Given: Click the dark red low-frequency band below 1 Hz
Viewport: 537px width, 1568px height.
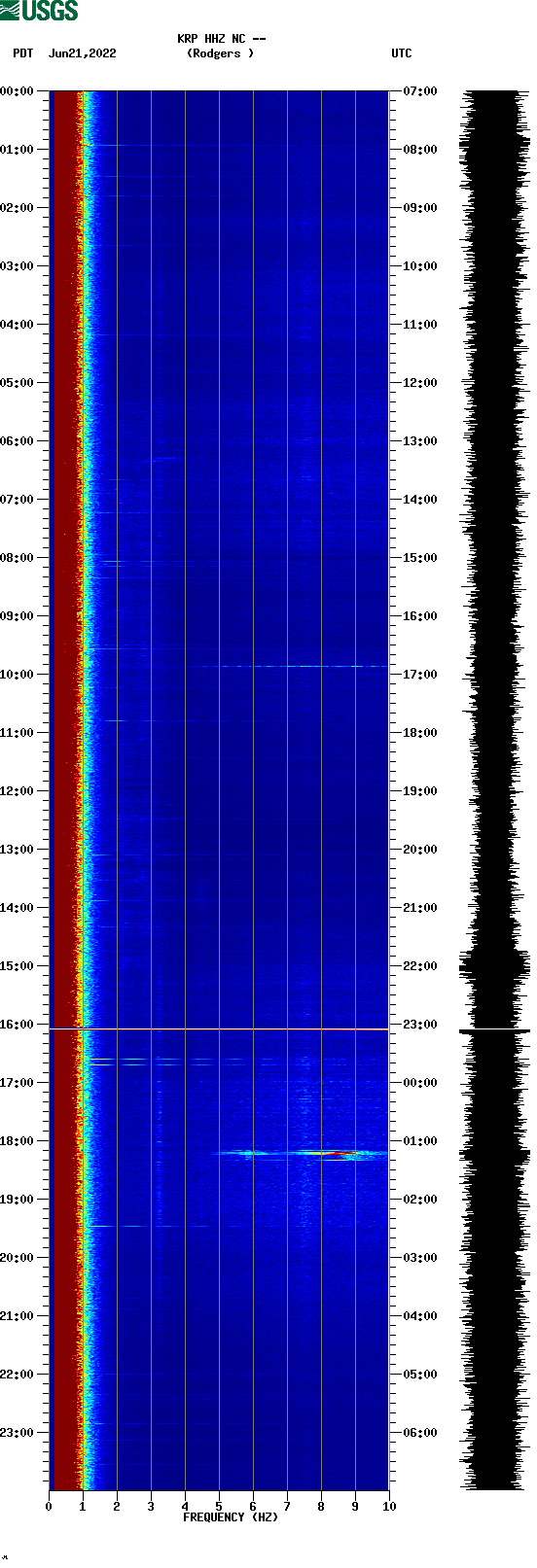Looking at the screenshot, I should [64, 790].
